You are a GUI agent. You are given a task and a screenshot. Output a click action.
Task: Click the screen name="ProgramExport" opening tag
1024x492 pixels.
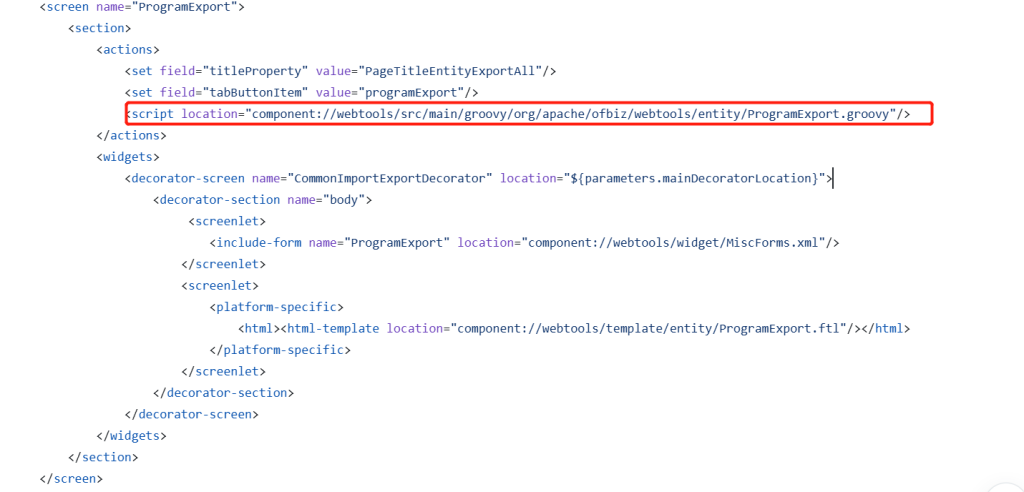pyautogui.click(x=142, y=8)
